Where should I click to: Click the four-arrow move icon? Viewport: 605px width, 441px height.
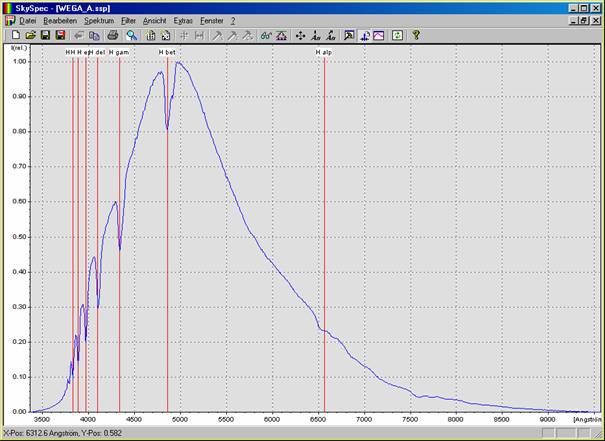301,35
